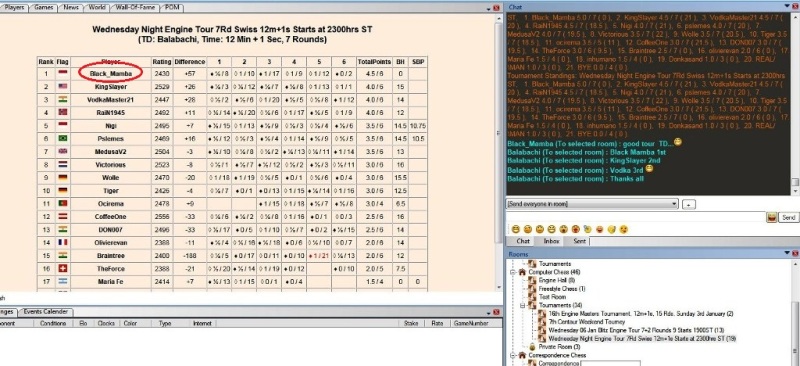The image size is (800, 366).
Task: Click the flag icon in TheForce's row
Action: (x=63, y=268)
